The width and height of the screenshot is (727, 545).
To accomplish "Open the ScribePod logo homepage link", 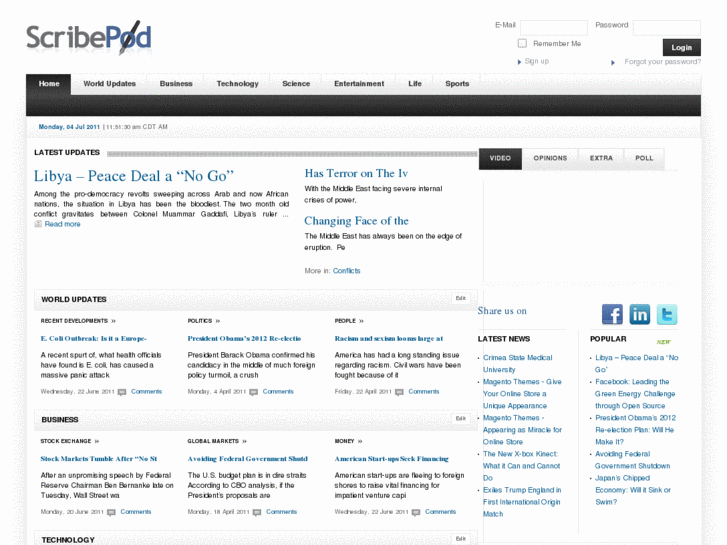I will pos(89,38).
